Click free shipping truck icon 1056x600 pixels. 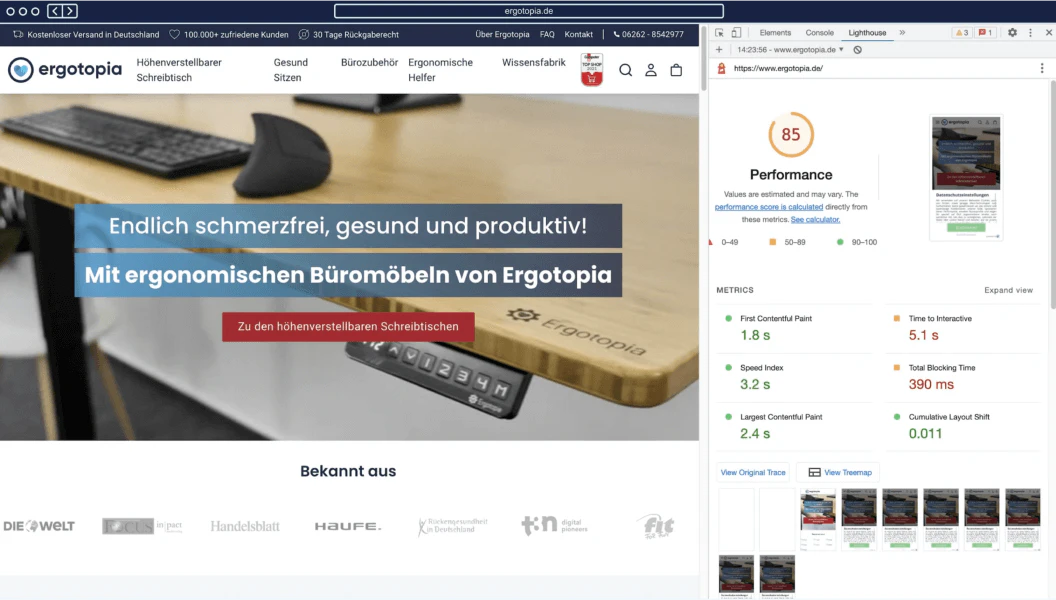point(18,34)
